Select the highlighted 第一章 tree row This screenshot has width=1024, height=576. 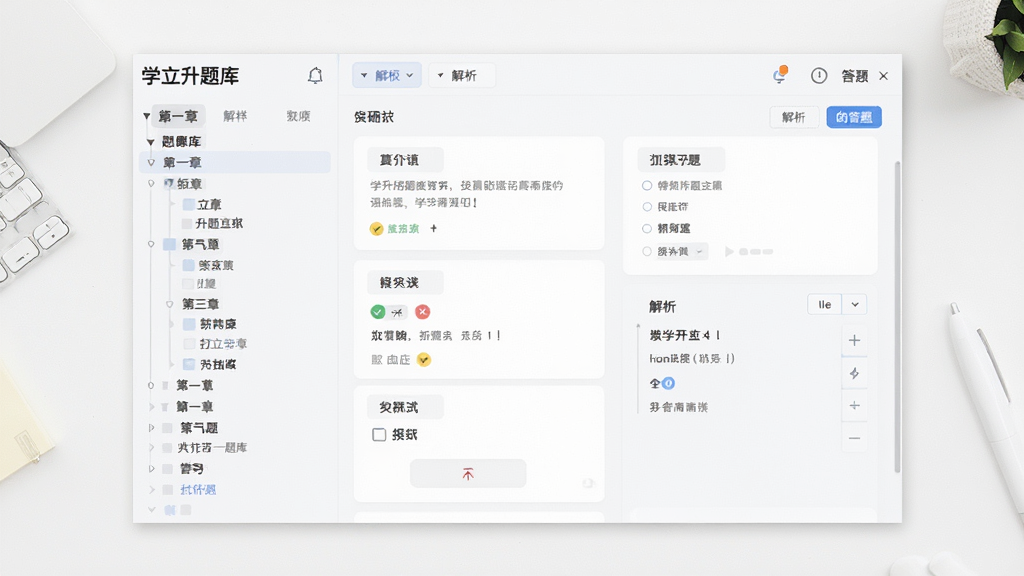tap(236, 163)
